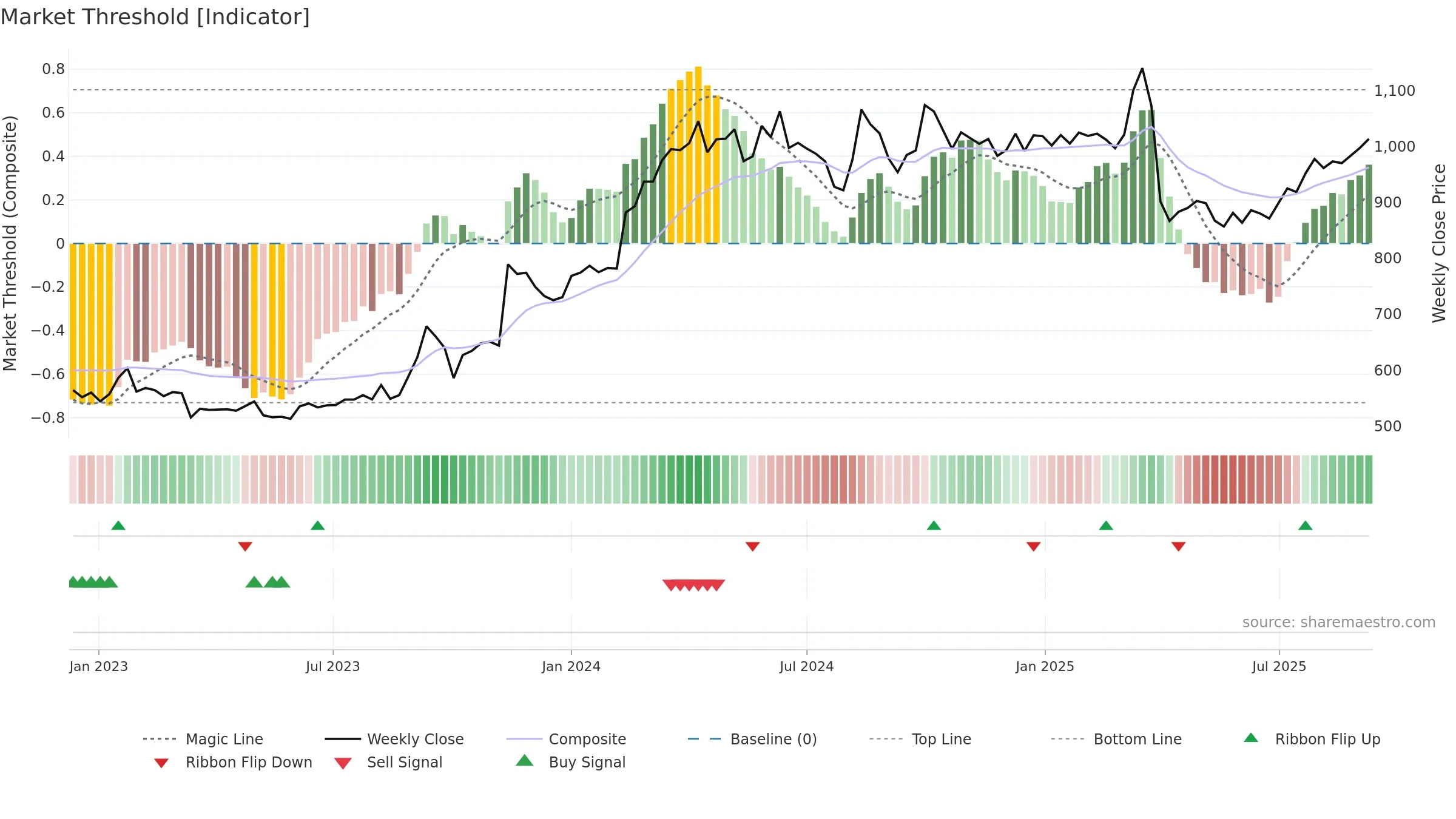This screenshot has height=819, width=1456.
Task: Click the Jul 2023 x-axis label
Action: click(333, 666)
